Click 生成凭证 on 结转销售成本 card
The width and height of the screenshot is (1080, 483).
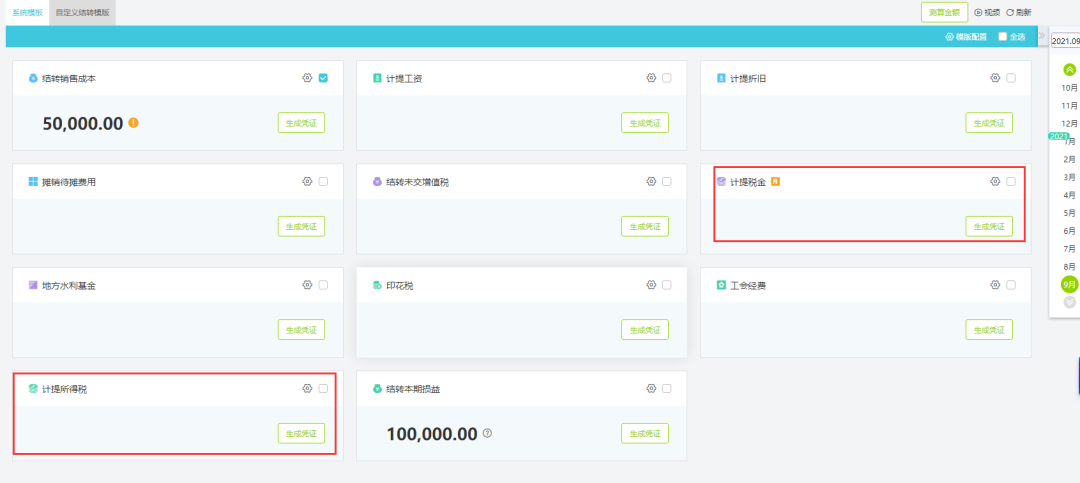301,123
